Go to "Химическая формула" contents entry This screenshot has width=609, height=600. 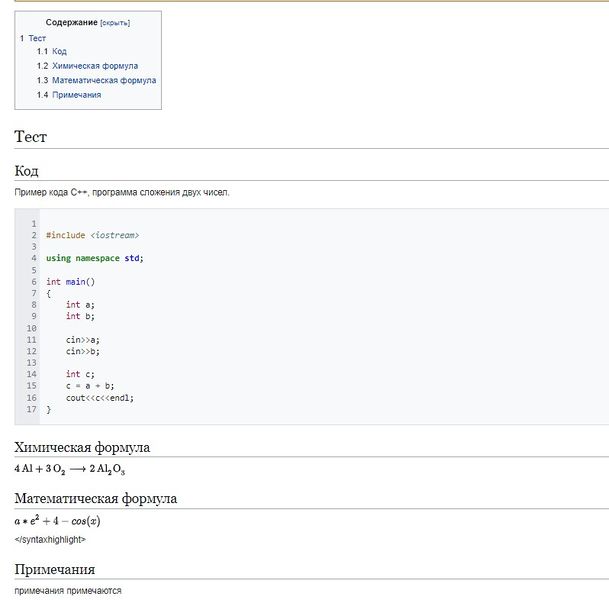click(x=94, y=66)
